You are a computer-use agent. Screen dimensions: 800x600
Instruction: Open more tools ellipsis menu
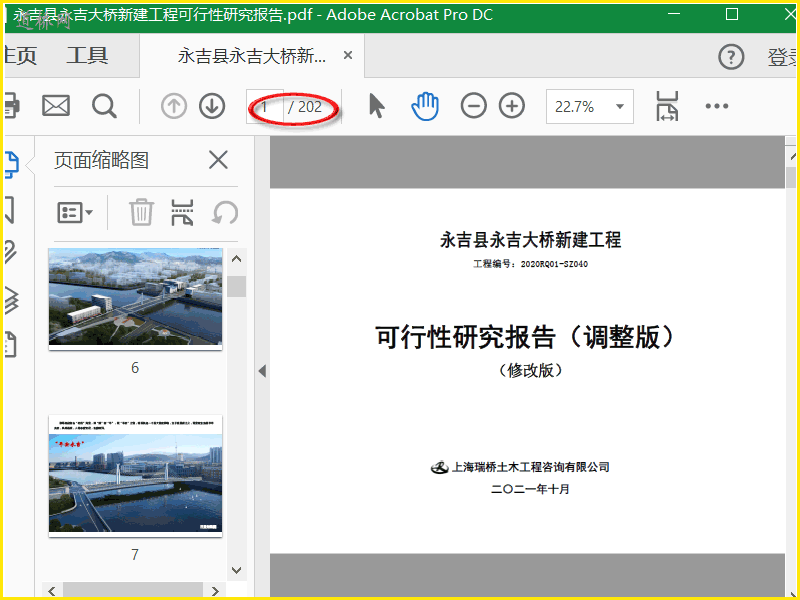pyautogui.click(x=717, y=106)
